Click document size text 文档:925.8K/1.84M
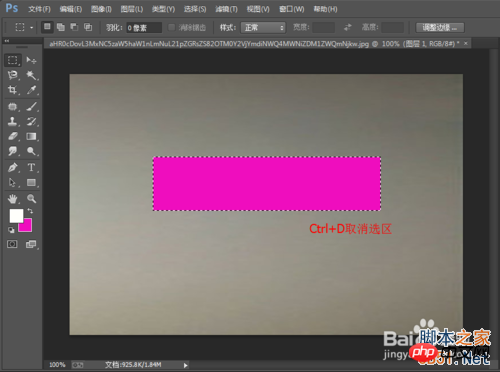This screenshot has width=500, height=372. click(x=133, y=365)
